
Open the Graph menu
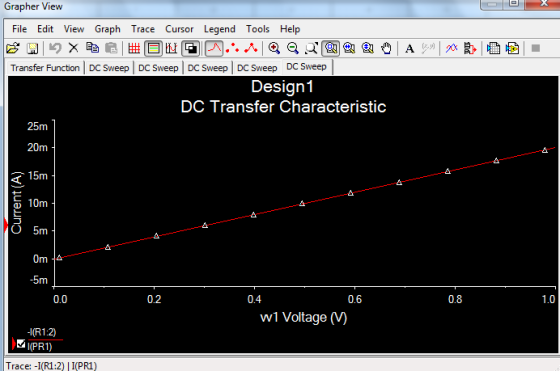tap(107, 29)
